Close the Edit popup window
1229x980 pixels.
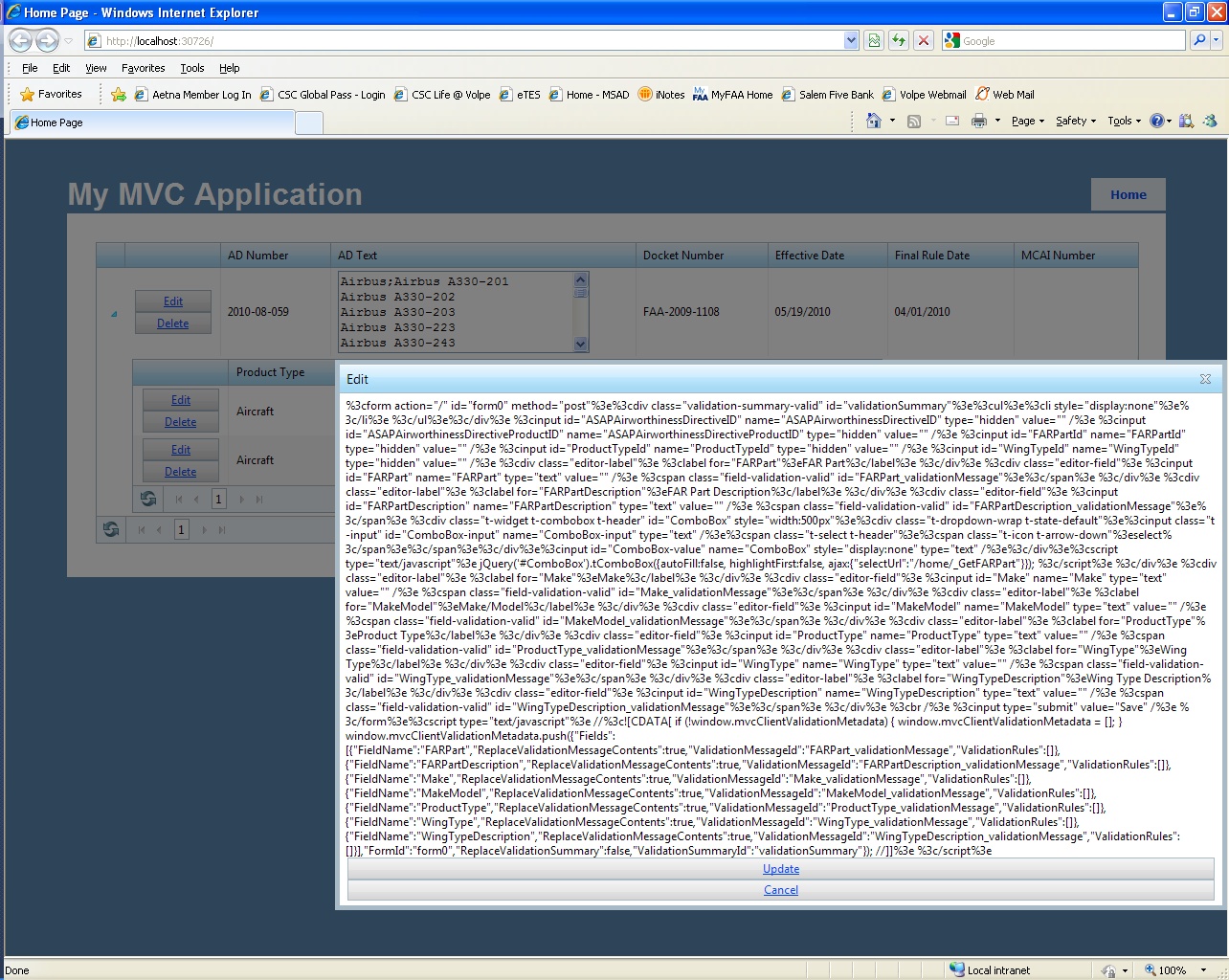(1205, 379)
